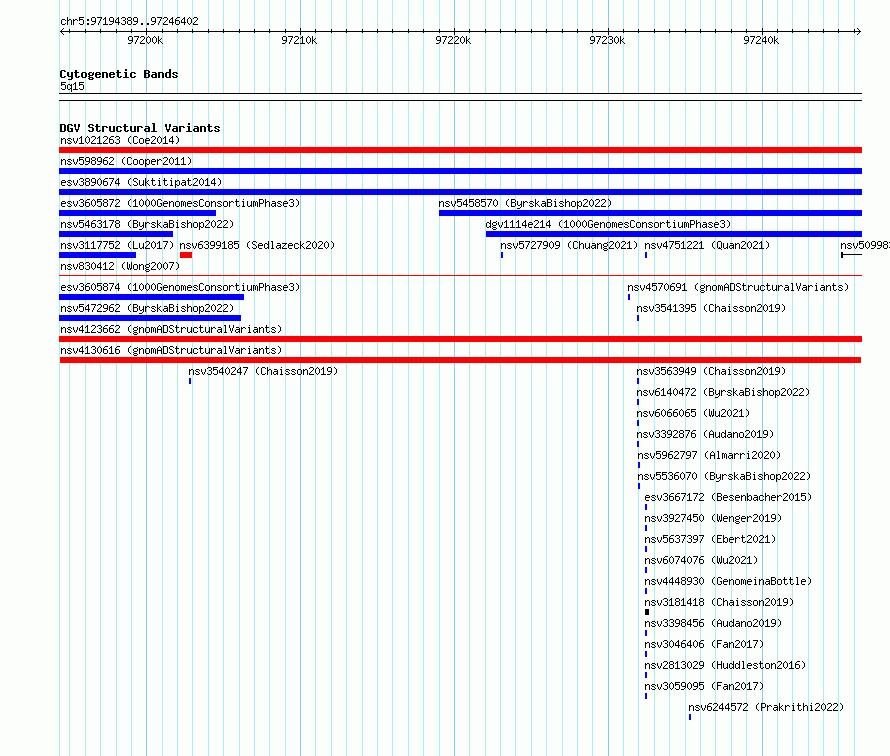The height and width of the screenshot is (756, 890).
Task: Open variant nsv598962 (Cooper2011) label
Action: tap(126, 161)
